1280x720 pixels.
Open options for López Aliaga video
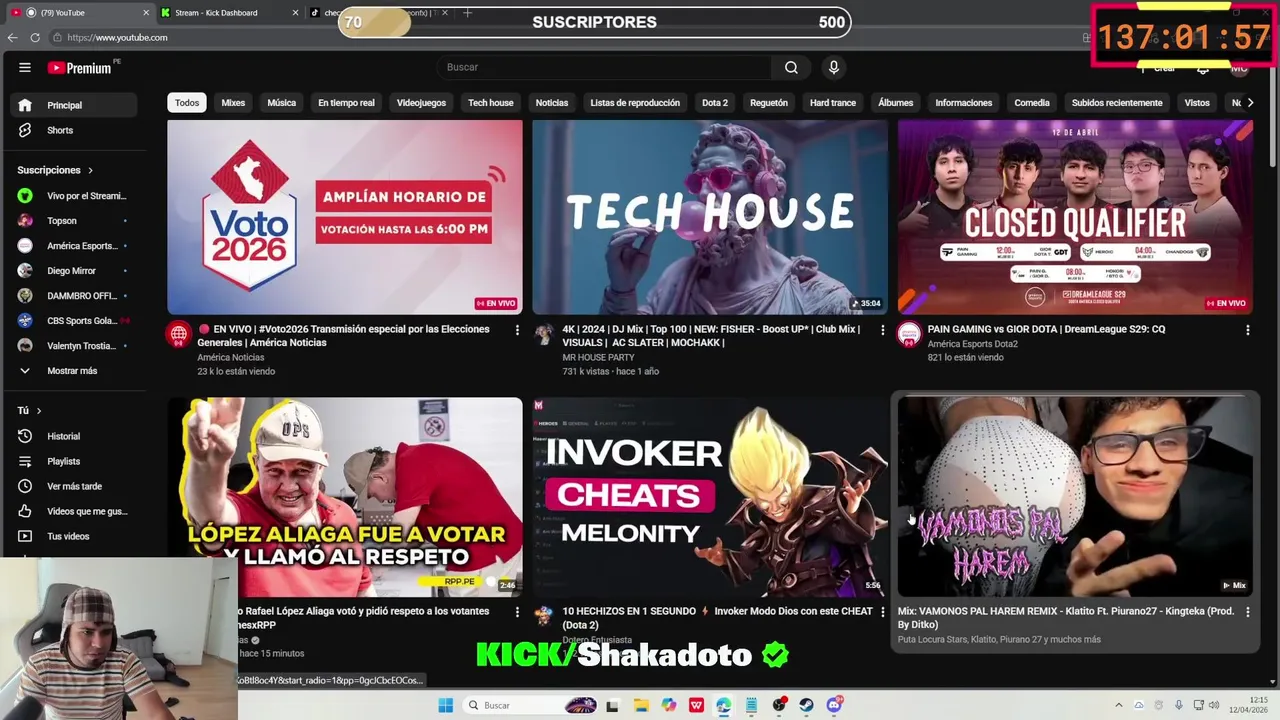pos(517,612)
